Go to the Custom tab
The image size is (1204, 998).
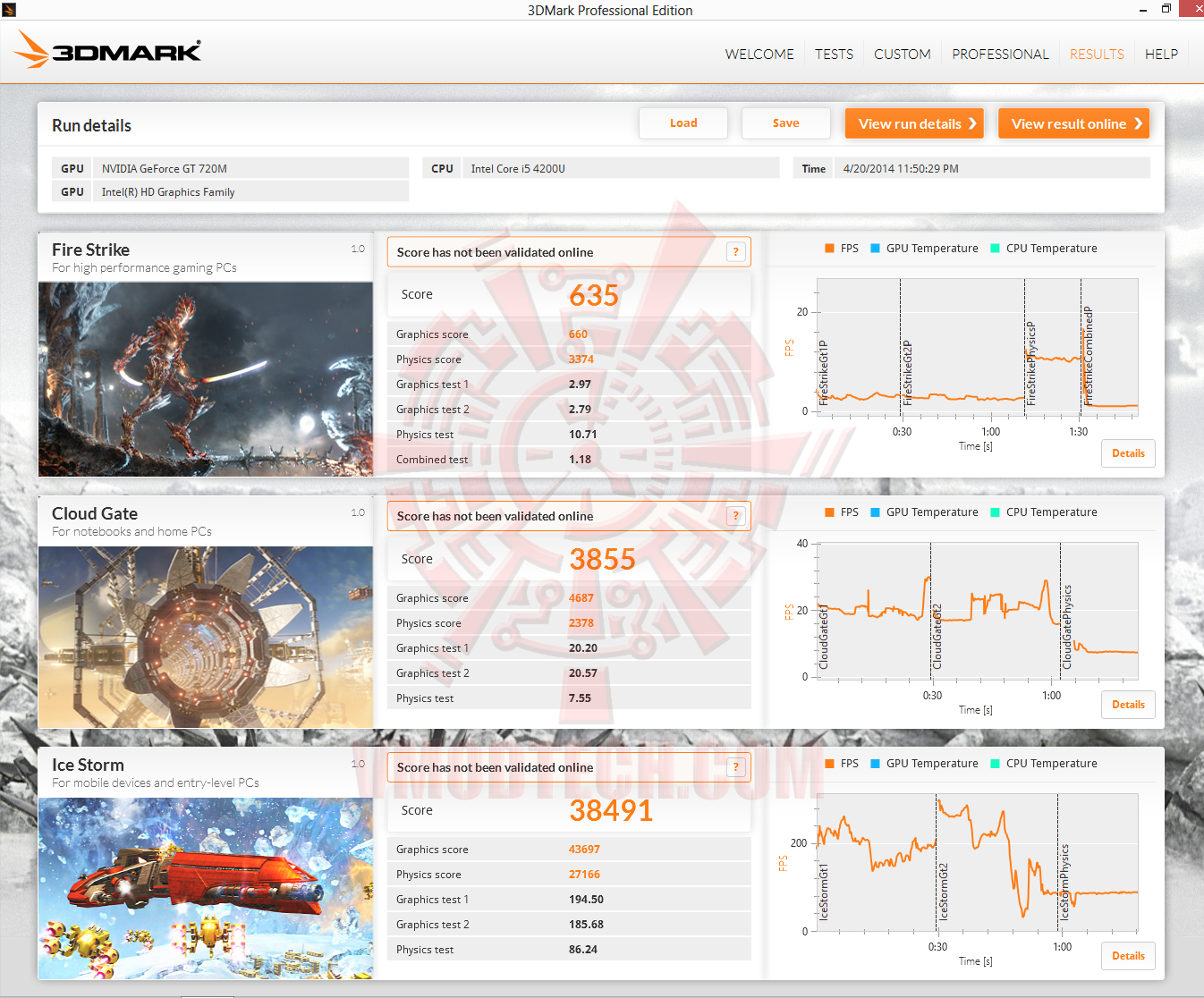[x=903, y=55]
